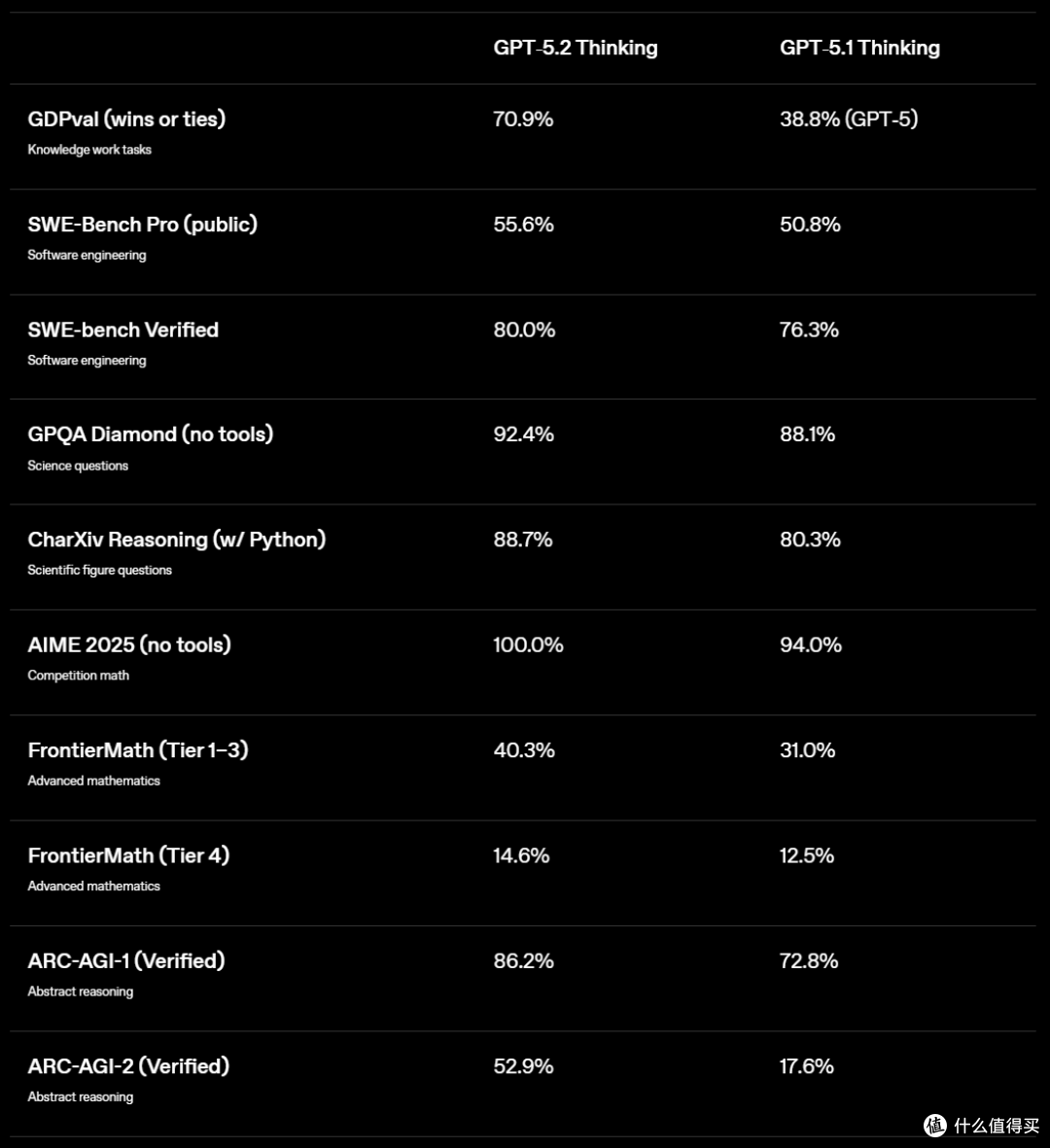Click FrontierMath (Tier 4) row title
The height and width of the screenshot is (1148, 1050).
click(129, 855)
